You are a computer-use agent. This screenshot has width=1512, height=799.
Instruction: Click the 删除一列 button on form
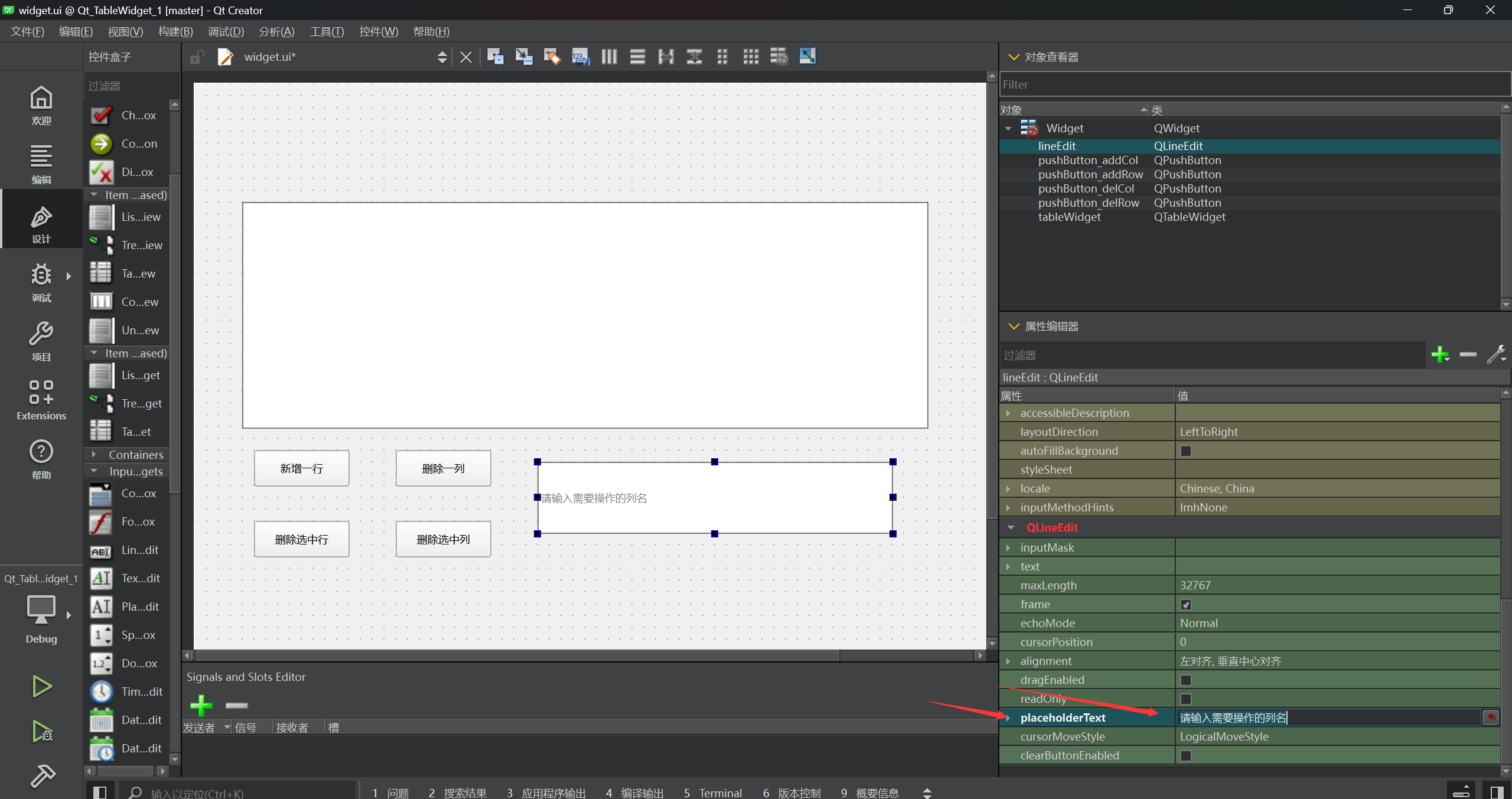pos(444,469)
